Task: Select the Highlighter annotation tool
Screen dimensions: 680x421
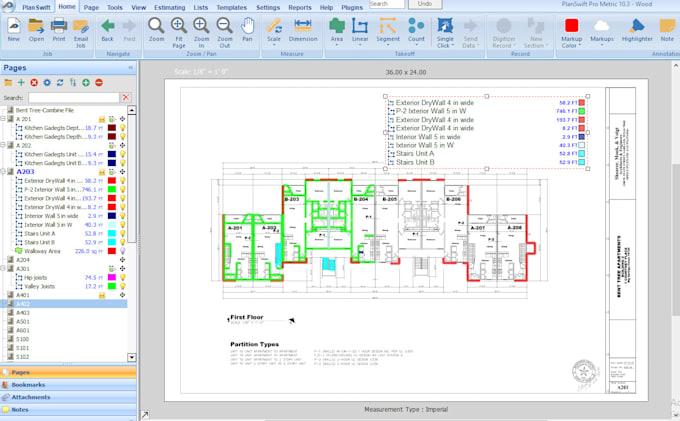Action: coord(637,30)
